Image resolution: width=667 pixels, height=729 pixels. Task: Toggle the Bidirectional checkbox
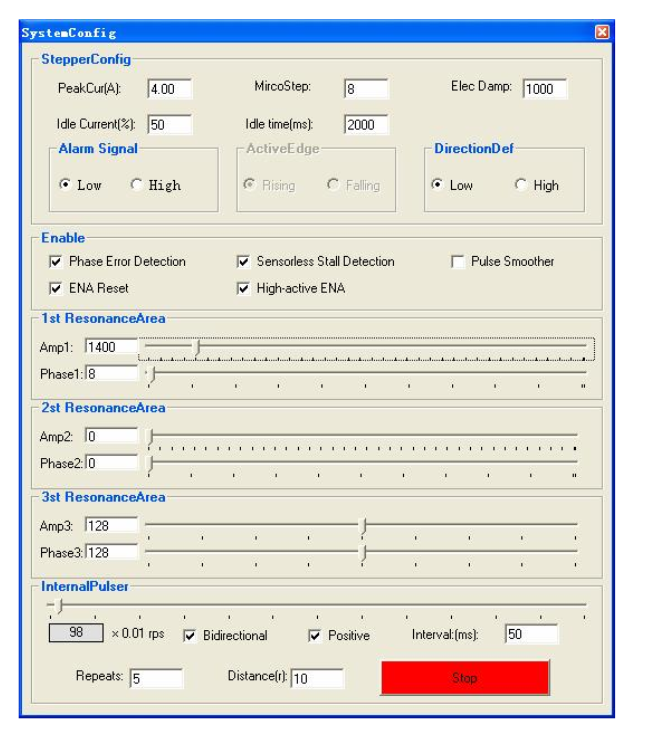pos(190,636)
